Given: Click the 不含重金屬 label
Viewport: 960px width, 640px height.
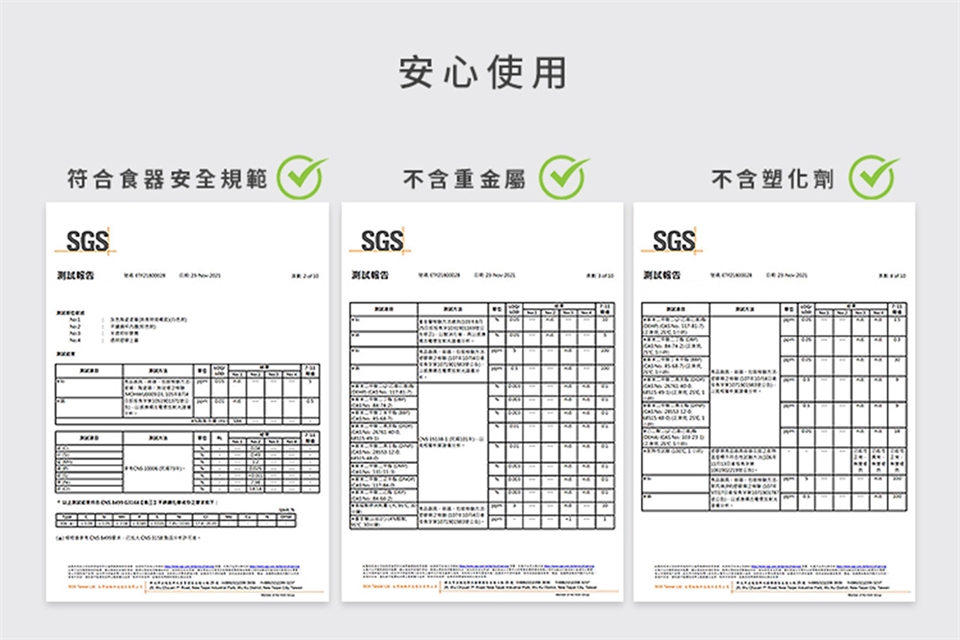Looking at the screenshot, I should coord(463,180).
